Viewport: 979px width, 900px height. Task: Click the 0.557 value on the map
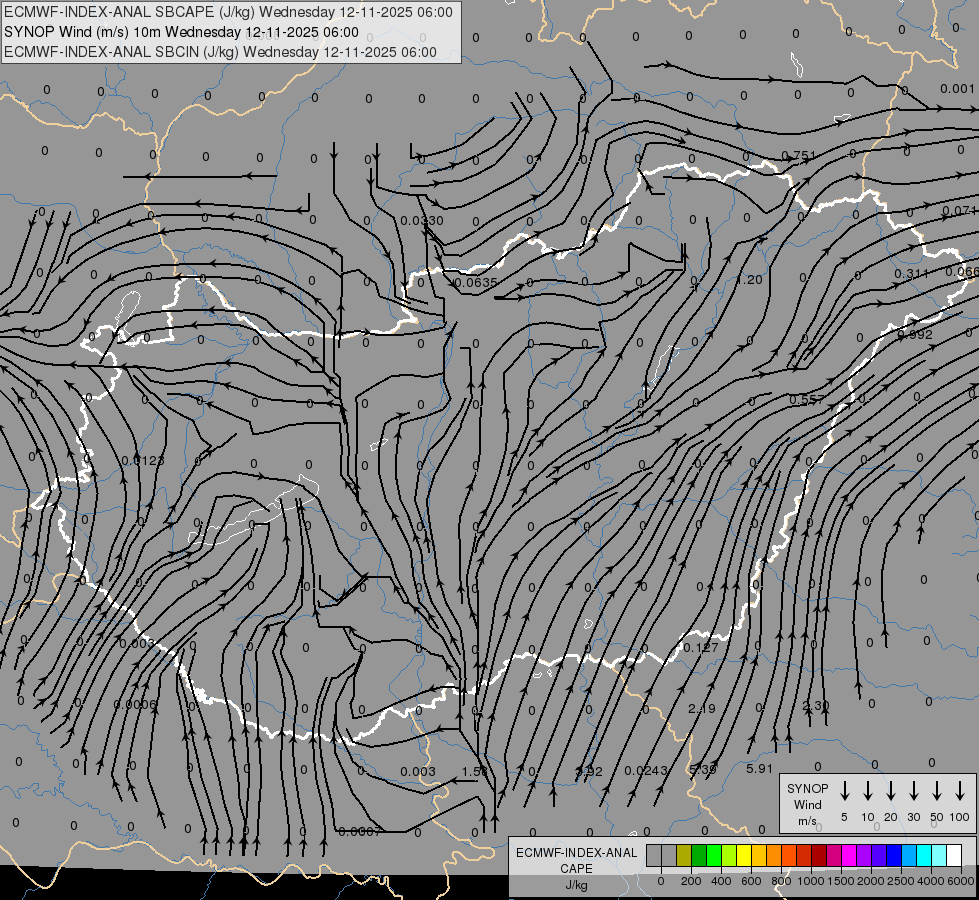click(807, 400)
